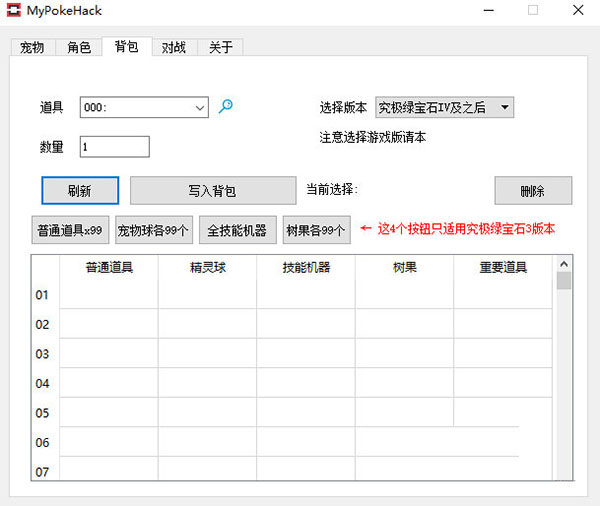Click the MyPokeHack app icon in title bar
Viewport: 600px width, 506px height.
coord(14,10)
